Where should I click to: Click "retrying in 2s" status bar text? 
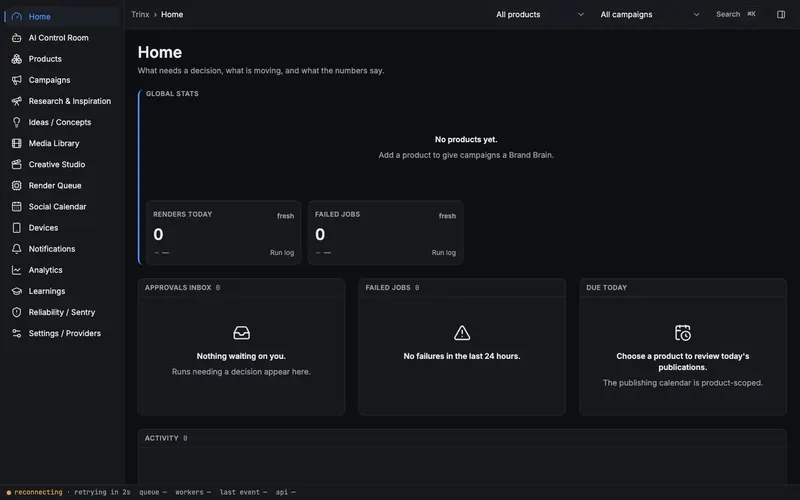pyautogui.click(x=102, y=492)
